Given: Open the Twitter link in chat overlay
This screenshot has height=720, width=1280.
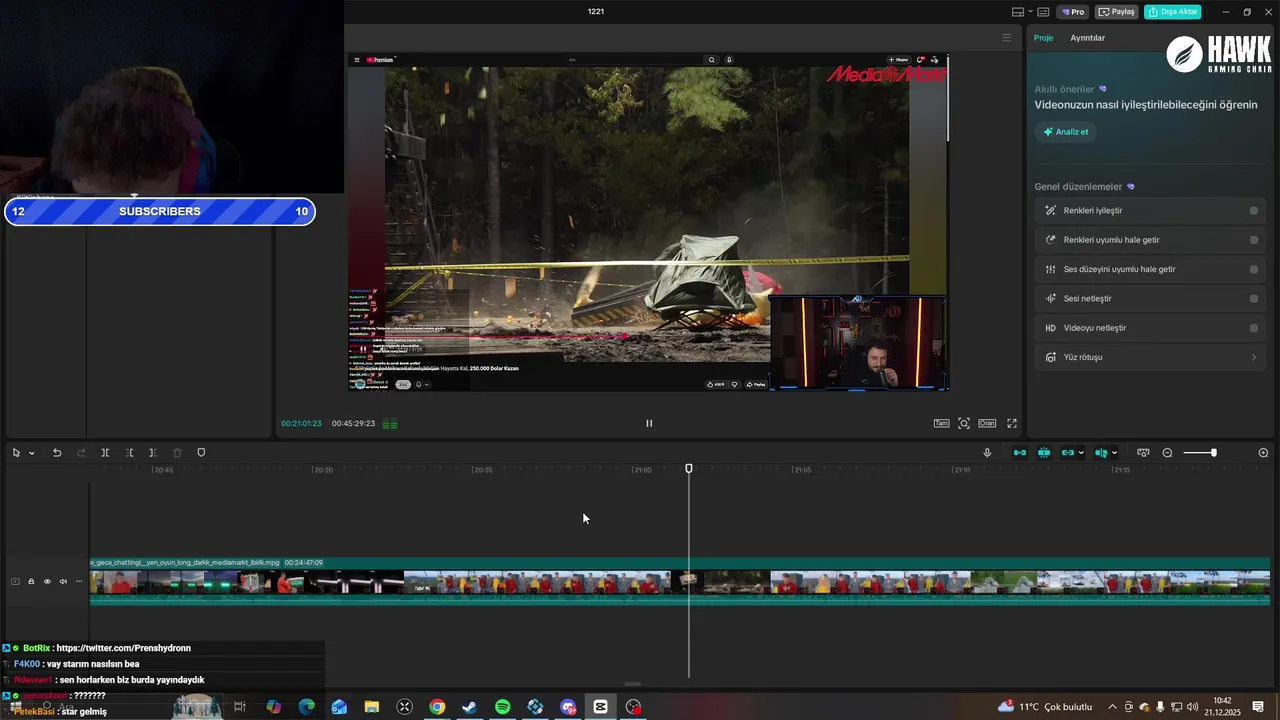Looking at the screenshot, I should click(123, 648).
